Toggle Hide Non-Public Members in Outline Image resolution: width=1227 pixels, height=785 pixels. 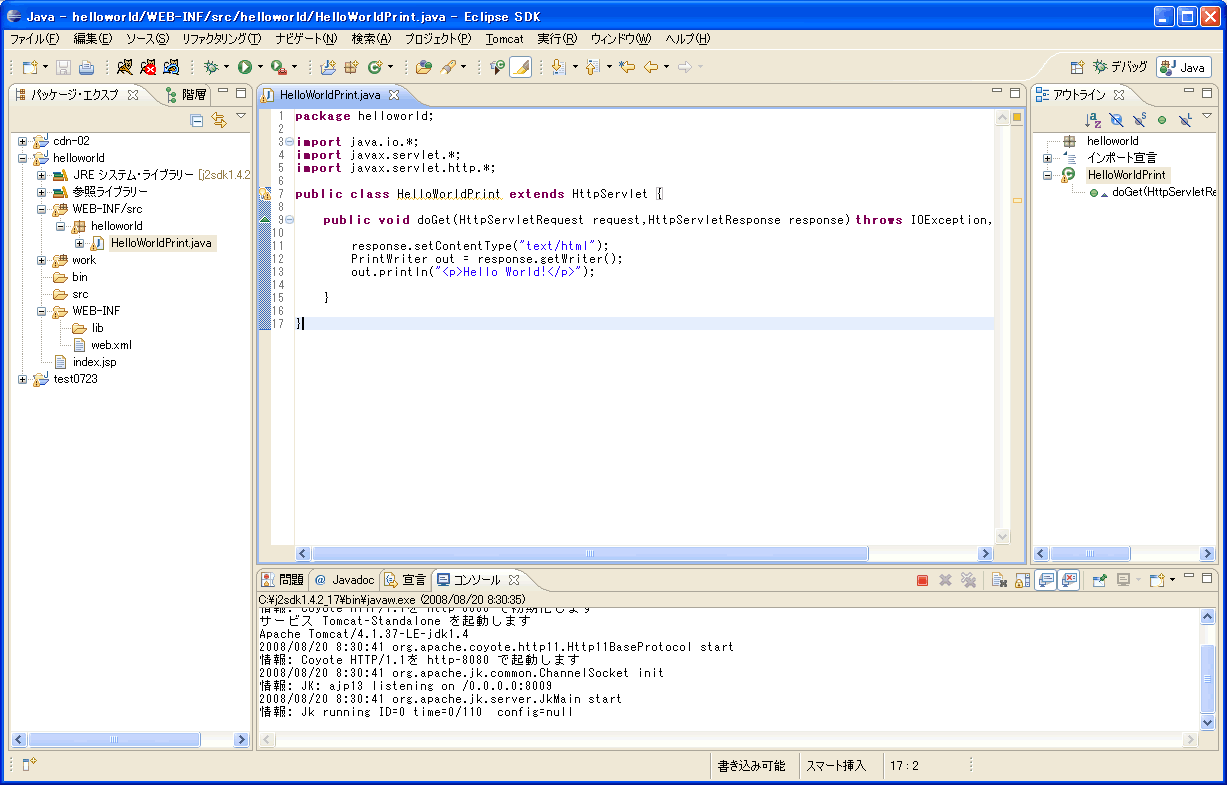1162,120
